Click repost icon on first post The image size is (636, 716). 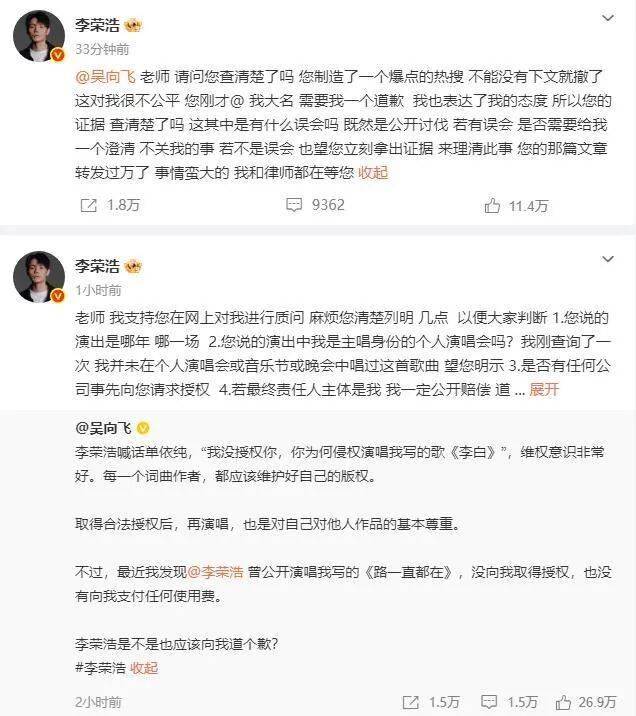(x=89, y=205)
